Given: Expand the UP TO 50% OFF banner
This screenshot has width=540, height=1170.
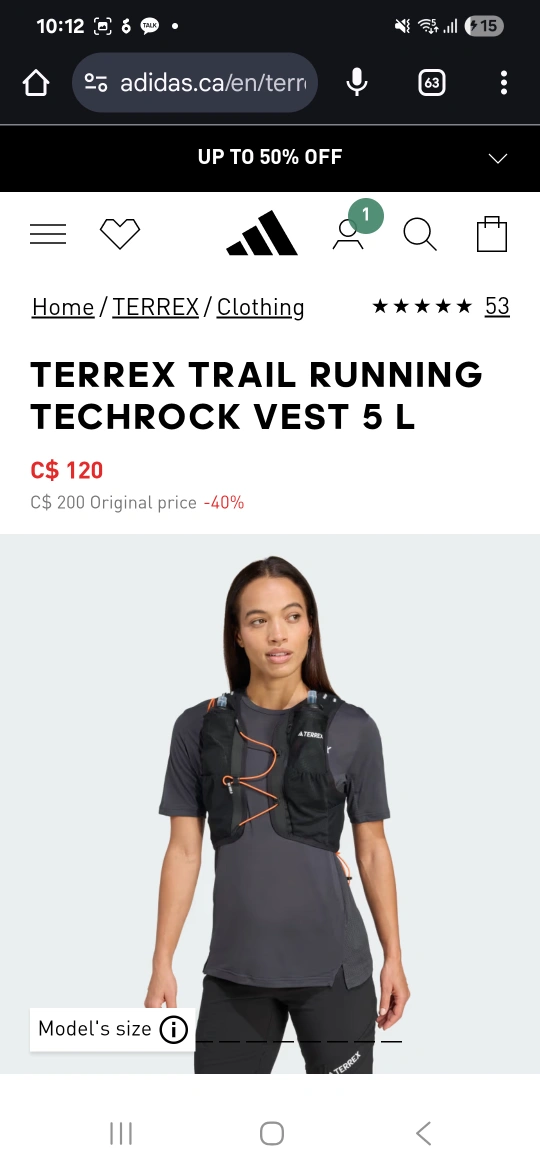Looking at the screenshot, I should tap(270, 157).
